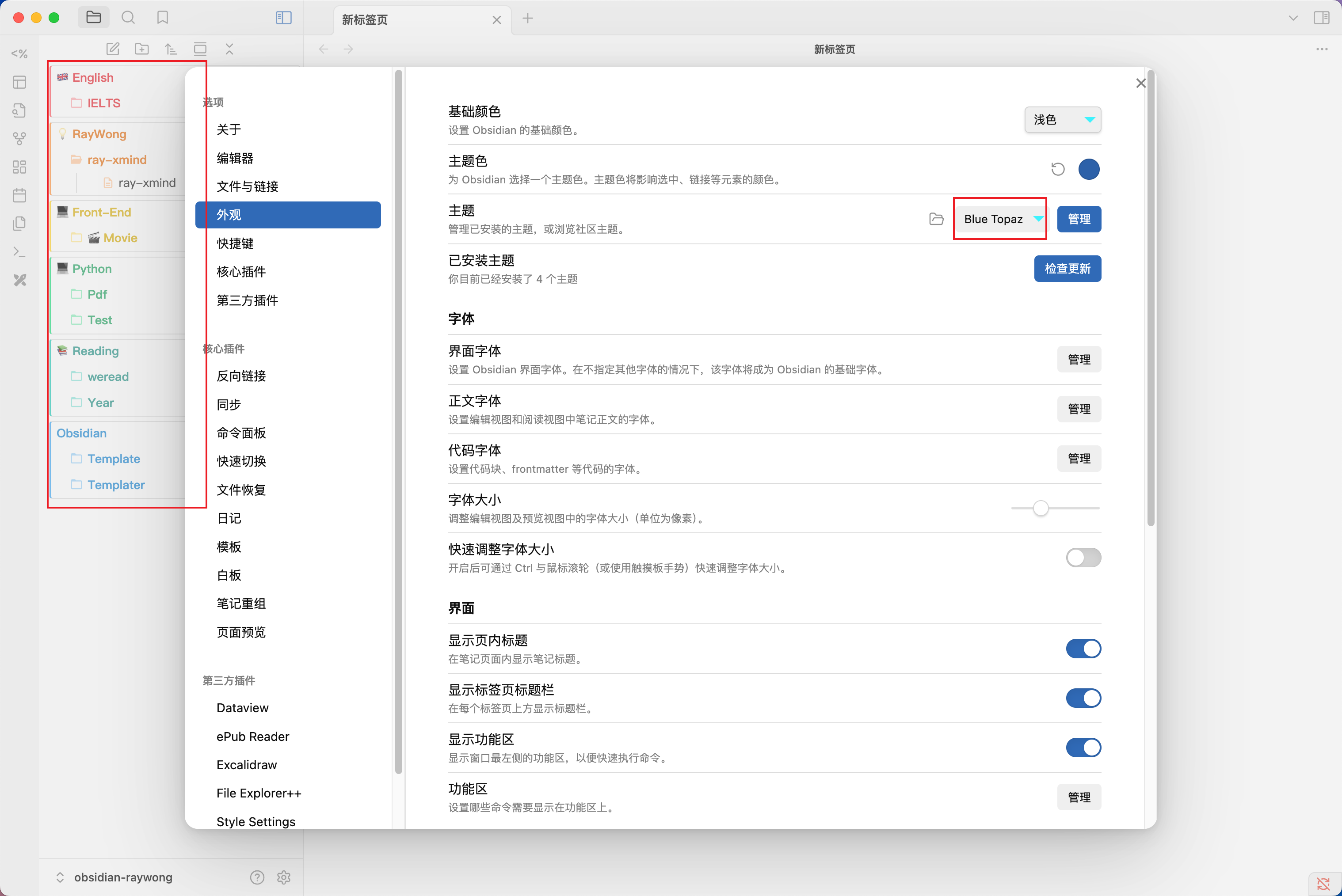Open graph view ribbon icon
1342x896 pixels.
[19, 139]
